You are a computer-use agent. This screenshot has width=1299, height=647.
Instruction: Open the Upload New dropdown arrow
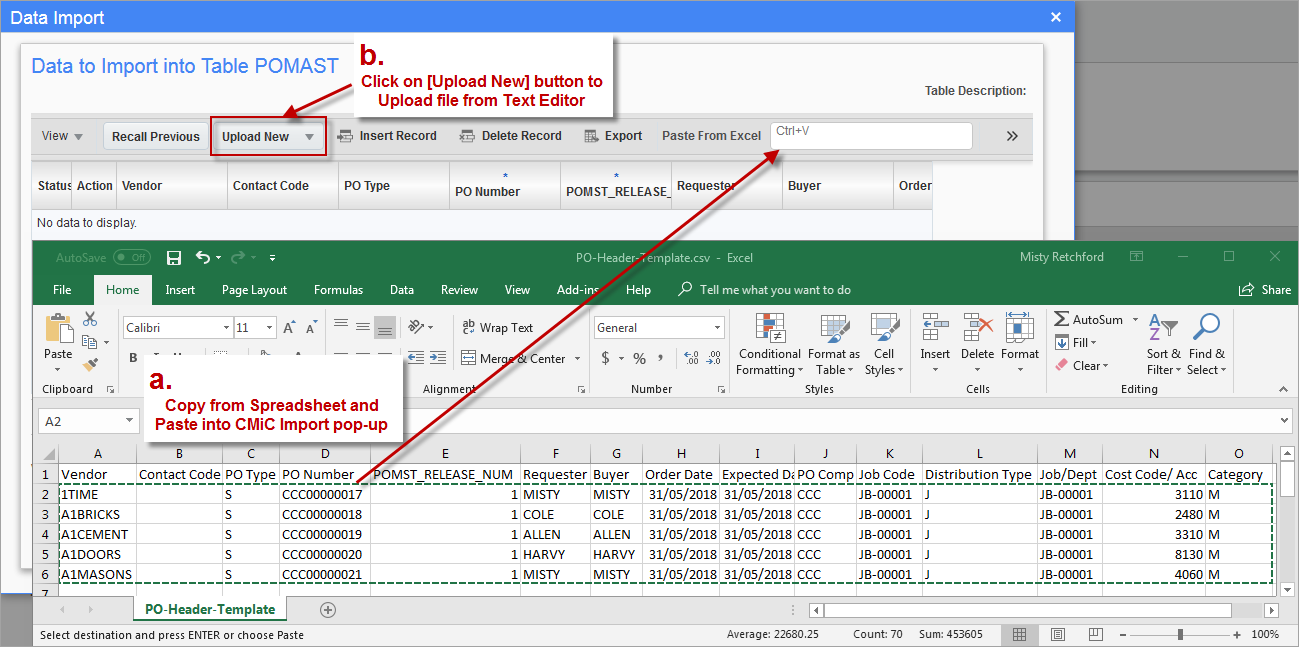point(310,137)
